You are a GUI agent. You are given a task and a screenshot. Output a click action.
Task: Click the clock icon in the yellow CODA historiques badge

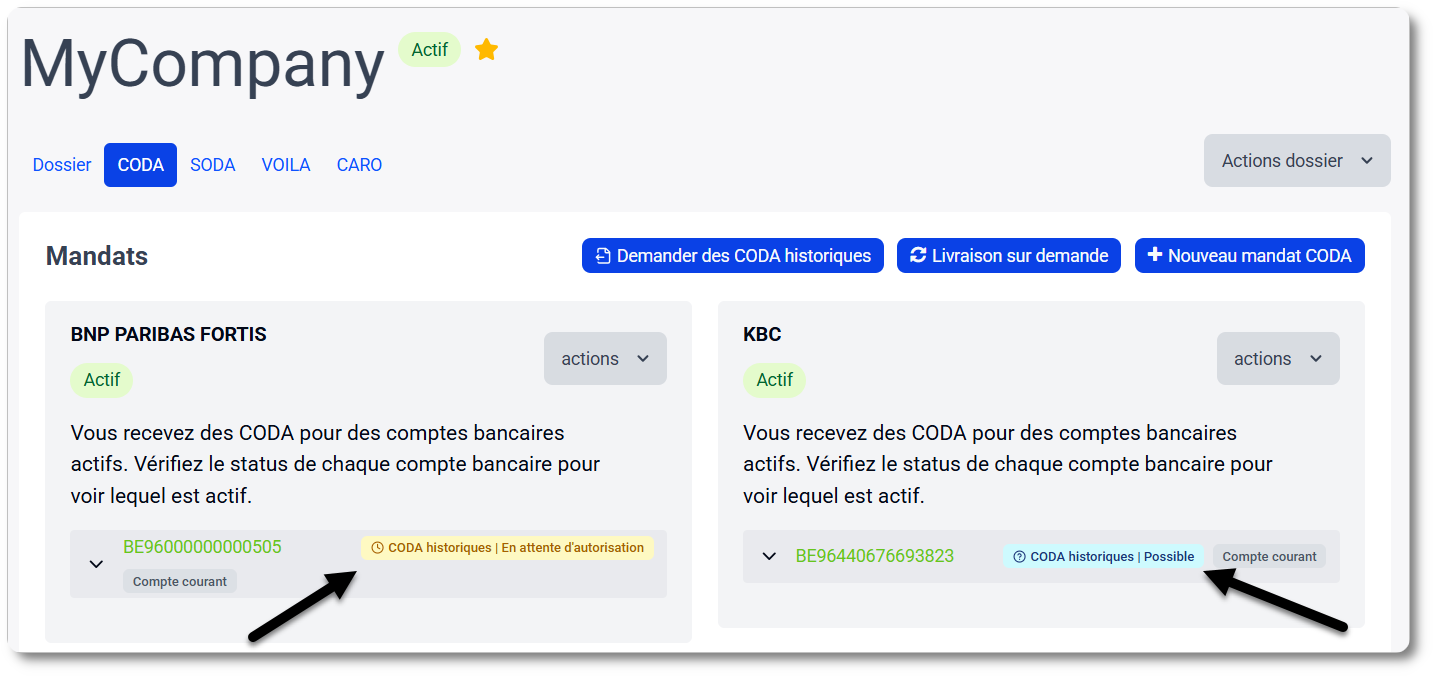click(378, 547)
